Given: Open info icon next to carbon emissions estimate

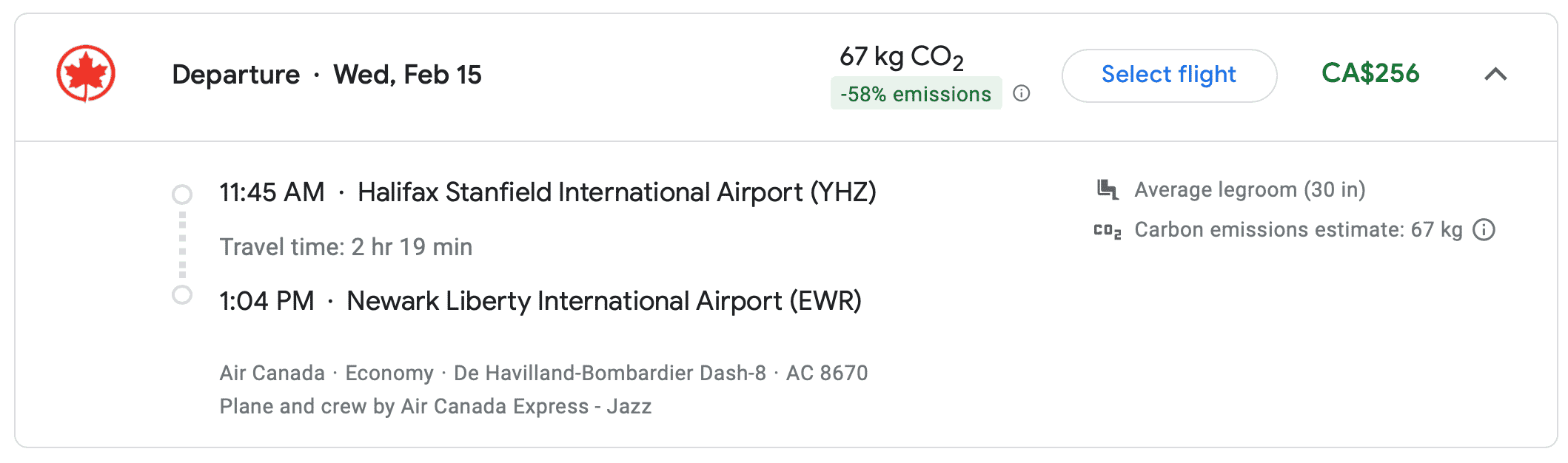Looking at the screenshot, I should tap(1484, 230).
